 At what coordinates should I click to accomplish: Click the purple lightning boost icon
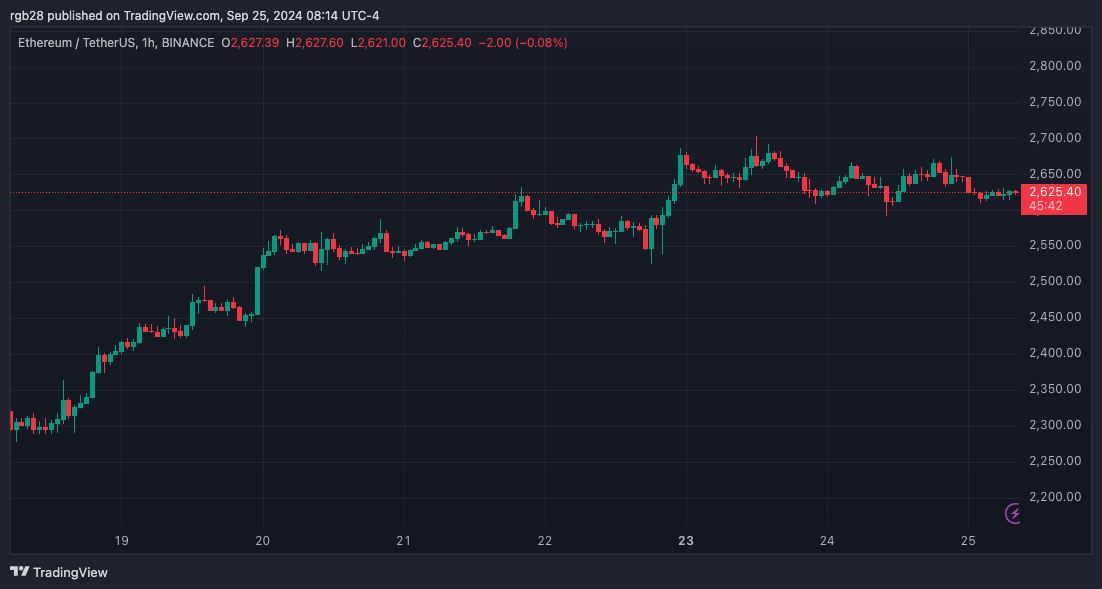click(1012, 513)
